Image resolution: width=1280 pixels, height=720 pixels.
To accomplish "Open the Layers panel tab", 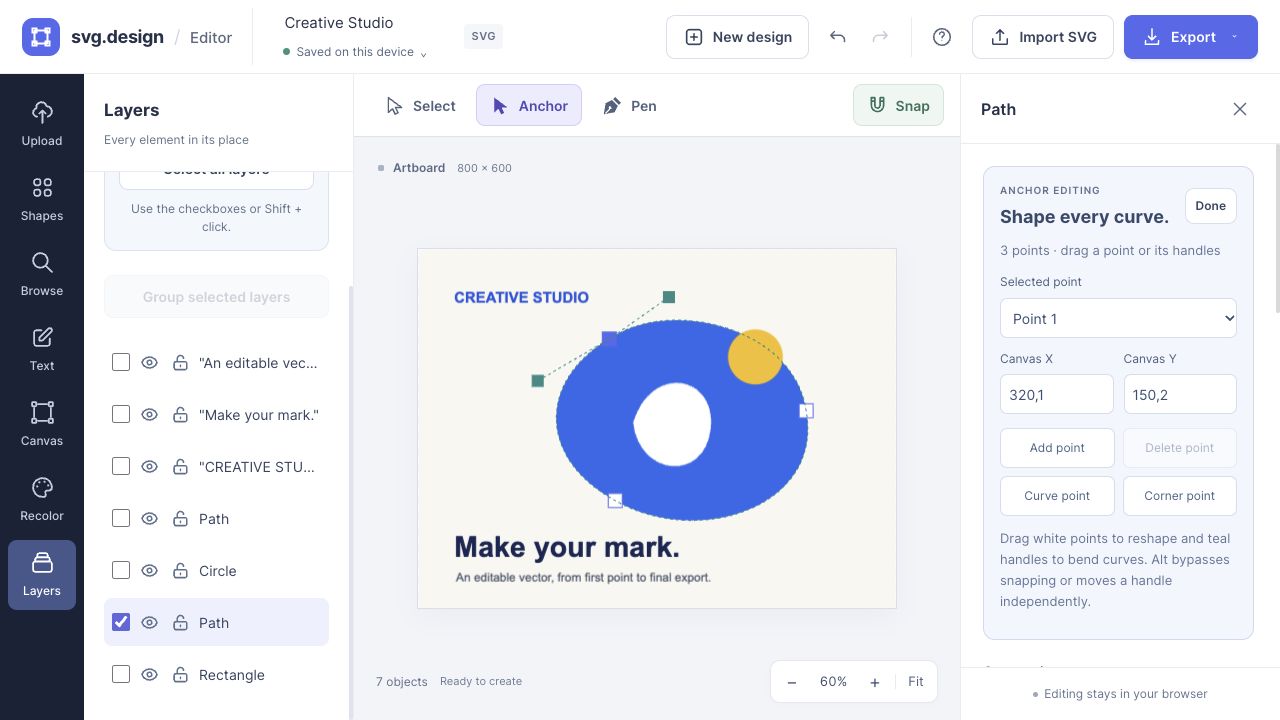I will [x=42, y=575].
